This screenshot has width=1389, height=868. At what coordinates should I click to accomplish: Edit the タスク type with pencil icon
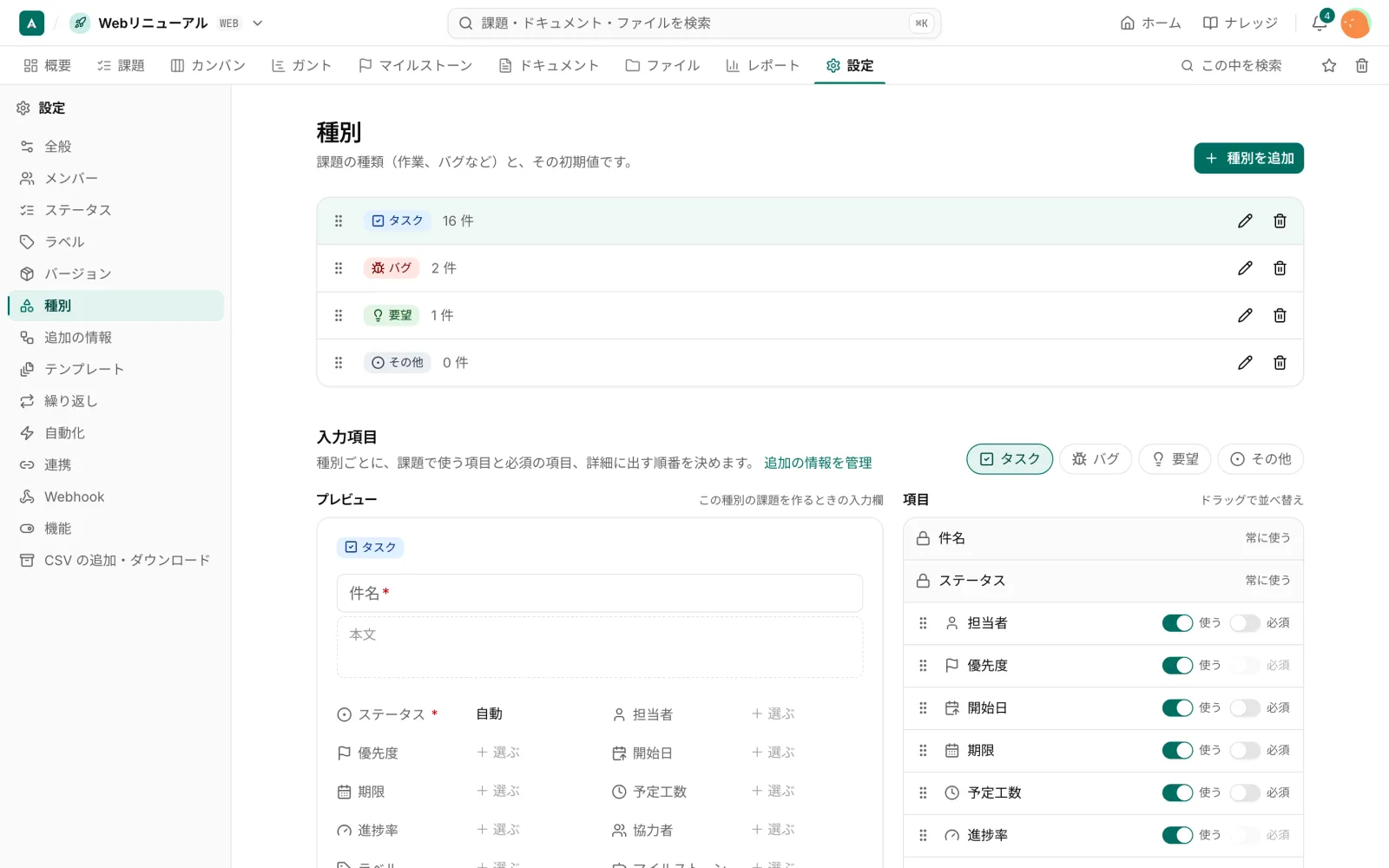(1245, 220)
